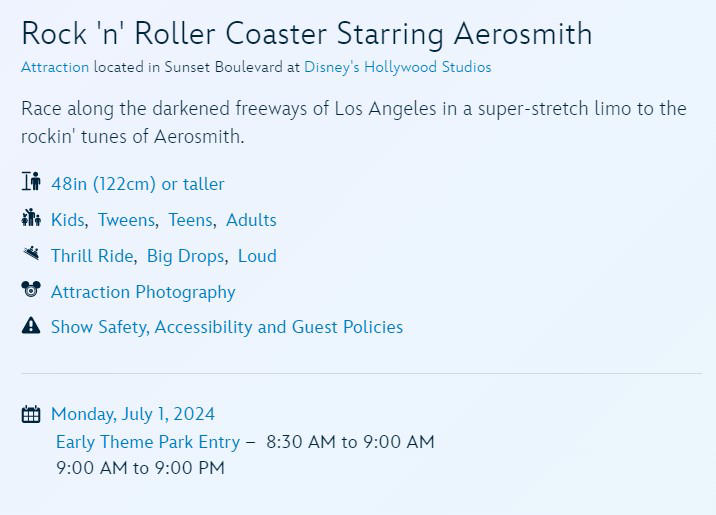Select the Teens link
The image size is (716, 515).
(x=191, y=220)
